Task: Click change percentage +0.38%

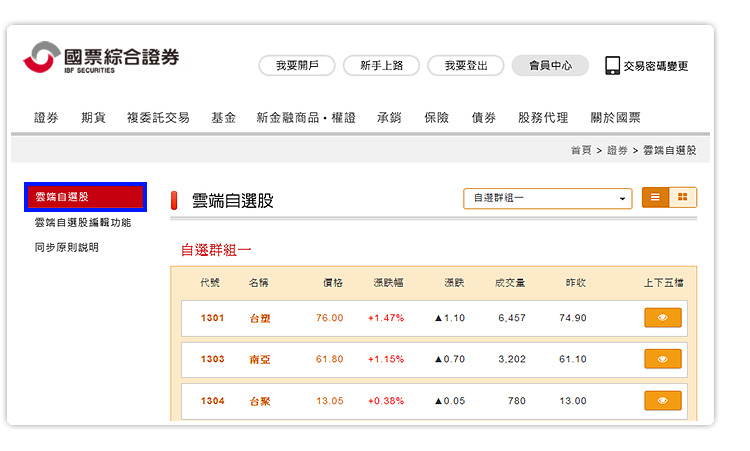Action: [x=386, y=401]
